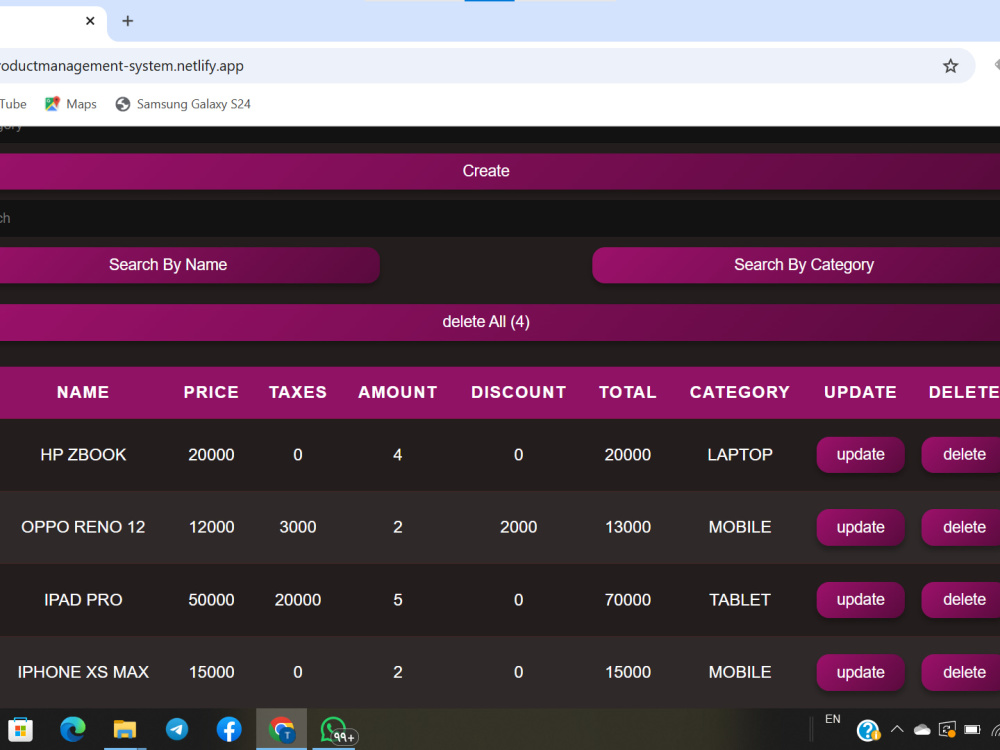The width and height of the screenshot is (1000, 750).
Task: Click price 12000 in OPPO RENO 12 row
Action: [x=211, y=527]
